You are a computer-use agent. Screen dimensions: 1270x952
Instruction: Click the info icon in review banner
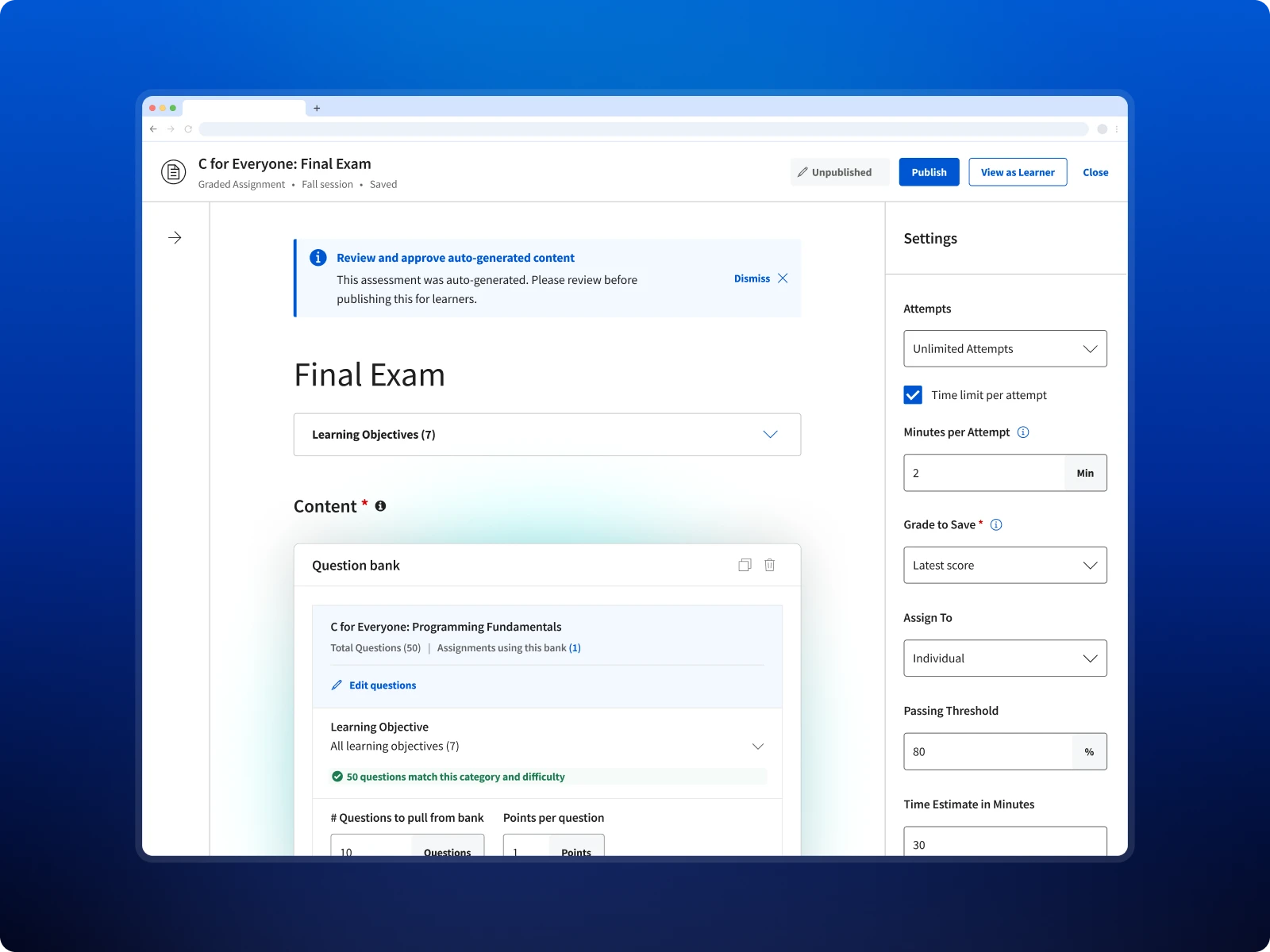[x=317, y=257]
